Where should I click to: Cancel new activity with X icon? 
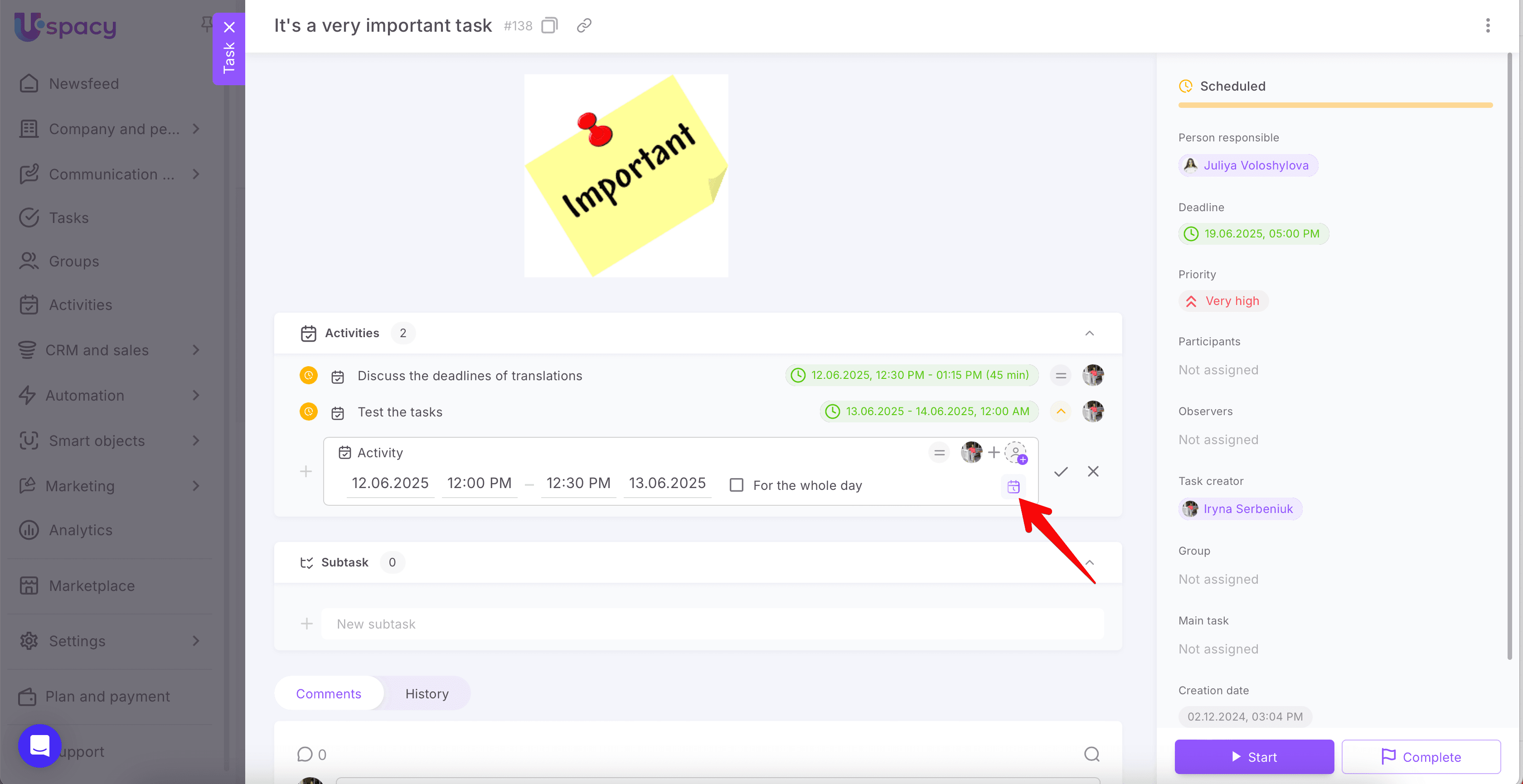[1093, 471]
